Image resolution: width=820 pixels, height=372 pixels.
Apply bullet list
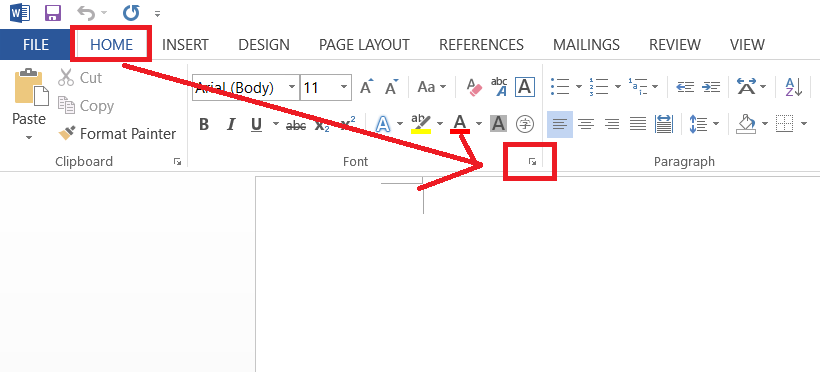pos(560,86)
